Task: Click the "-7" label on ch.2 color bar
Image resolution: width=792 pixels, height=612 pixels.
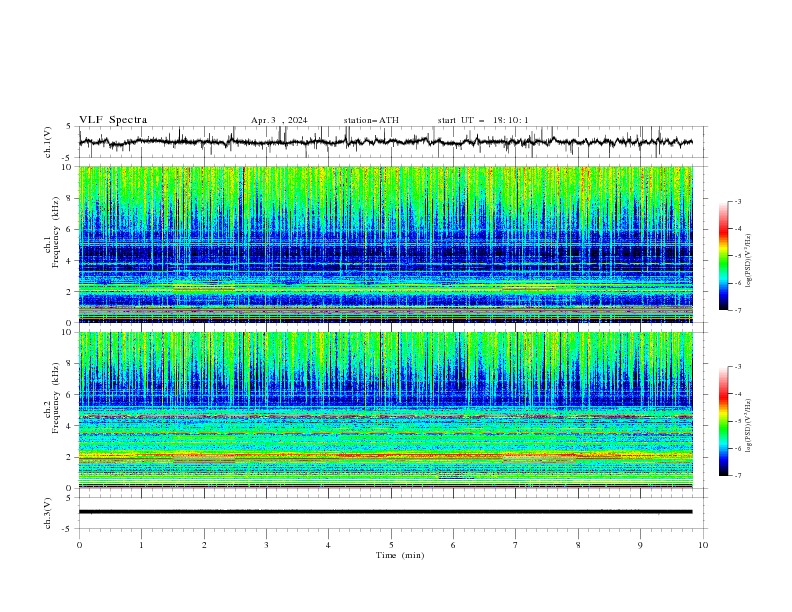Action: [738, 476]
